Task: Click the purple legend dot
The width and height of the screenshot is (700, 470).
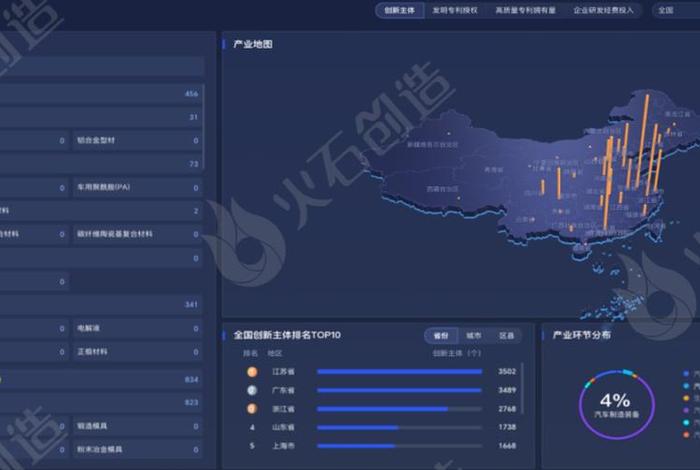Action: tap(686, 410)
